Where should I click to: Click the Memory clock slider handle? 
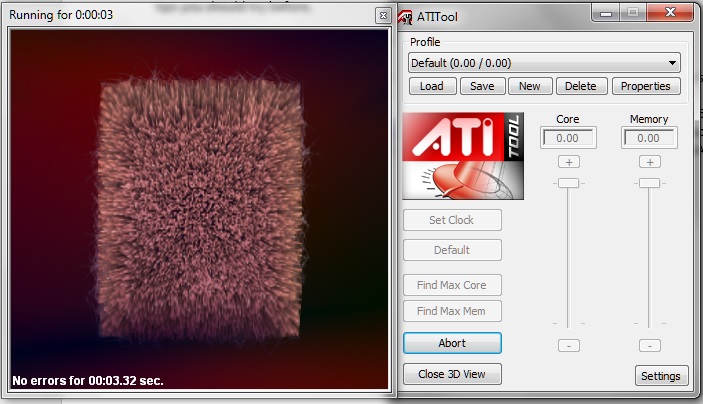point(649,183)
